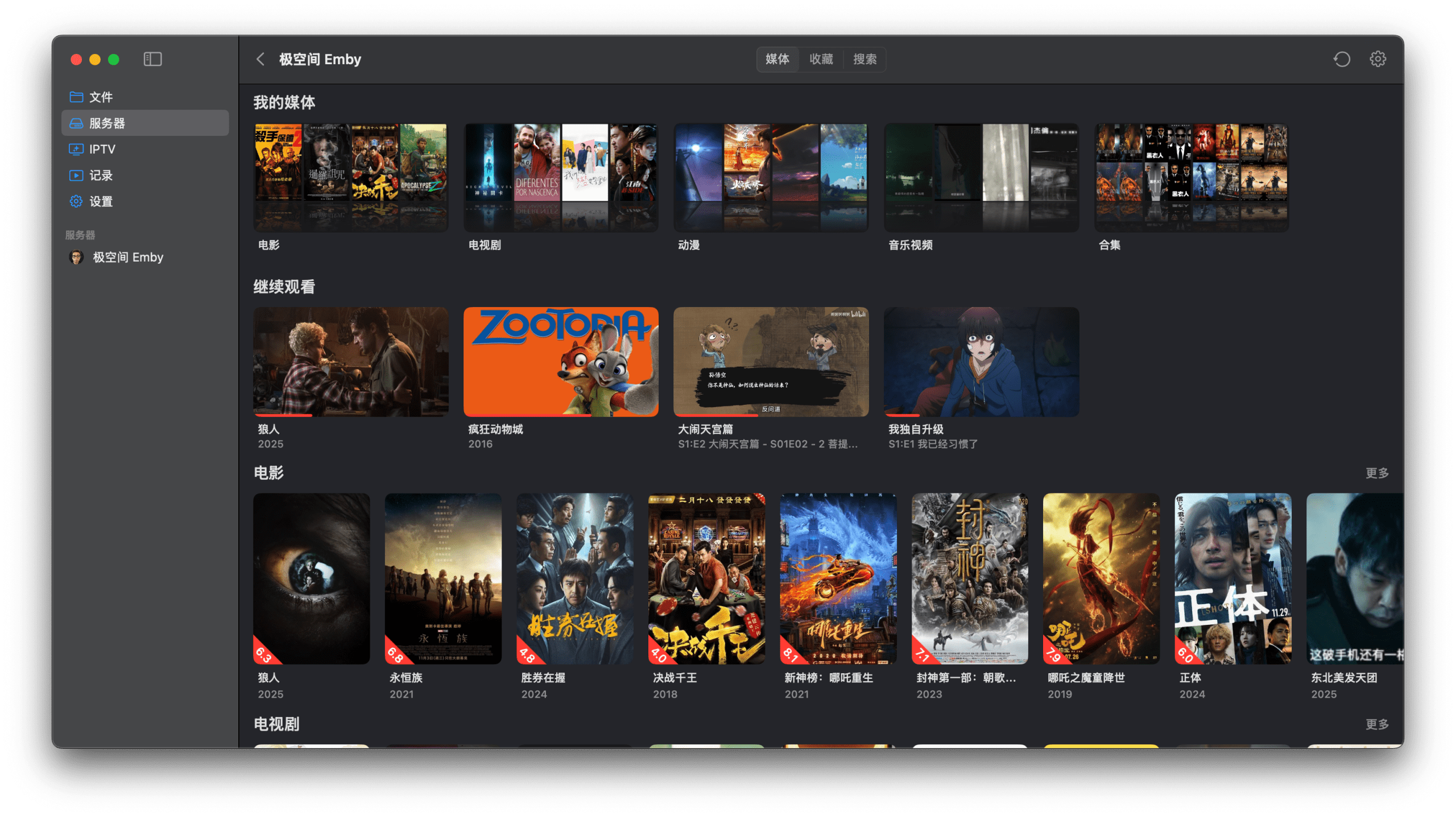Open 记录 in the sidebar
Viewport: 1456px width, 817px height.
[145, 175]
